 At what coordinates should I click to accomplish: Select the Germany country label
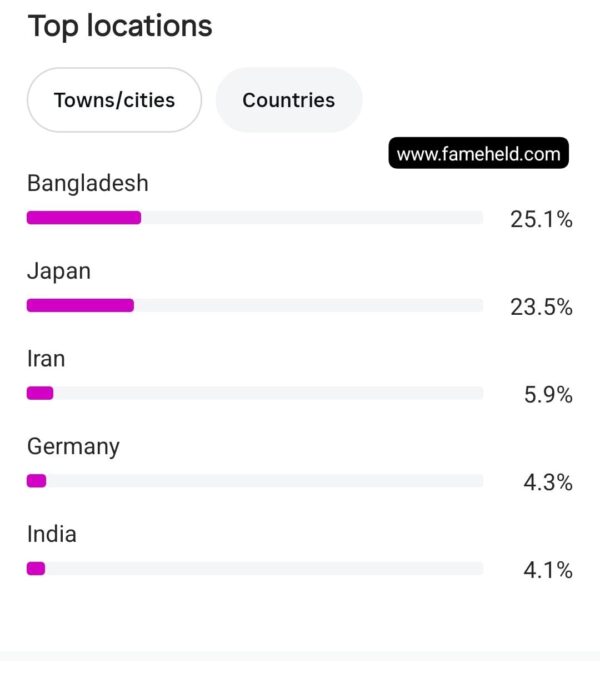73,447
